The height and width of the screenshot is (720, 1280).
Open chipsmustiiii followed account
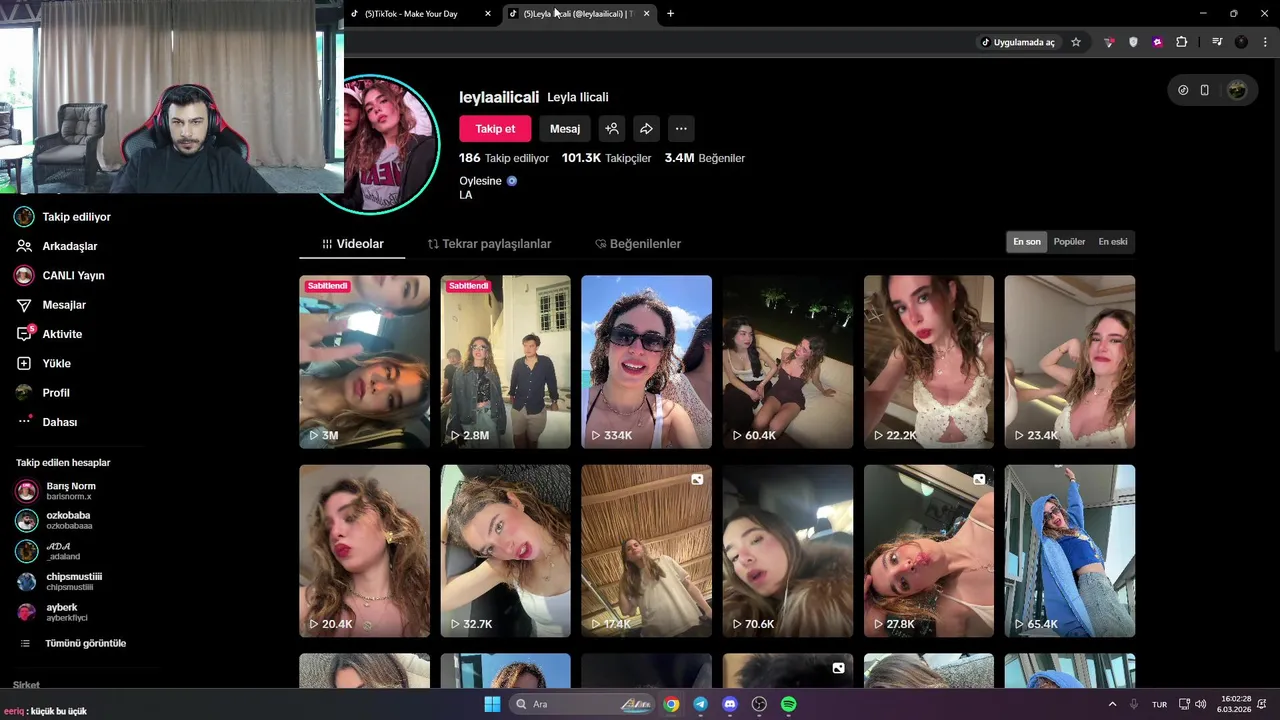pos(60,582)
